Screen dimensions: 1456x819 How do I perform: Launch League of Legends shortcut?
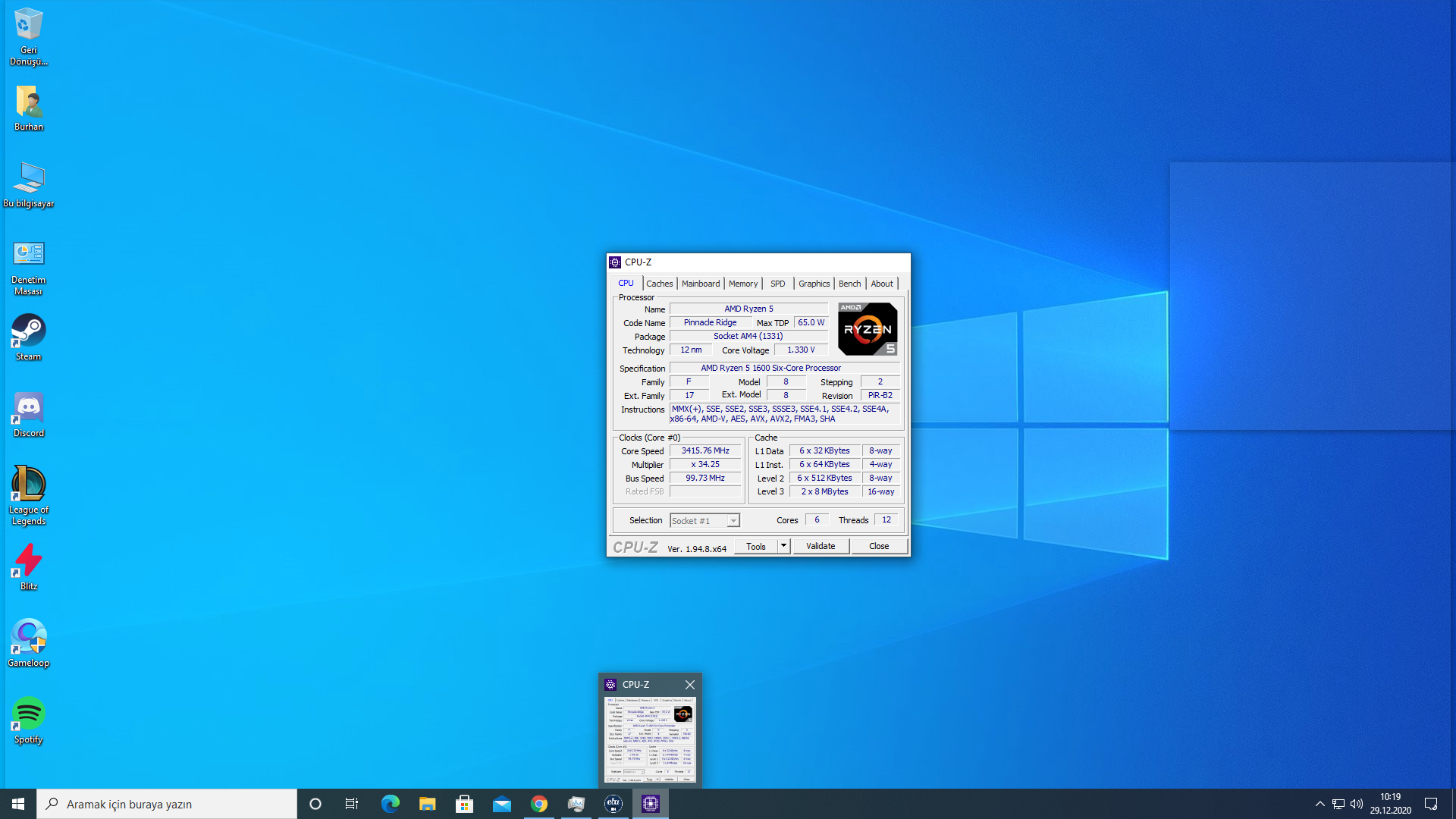coord(28,495)
